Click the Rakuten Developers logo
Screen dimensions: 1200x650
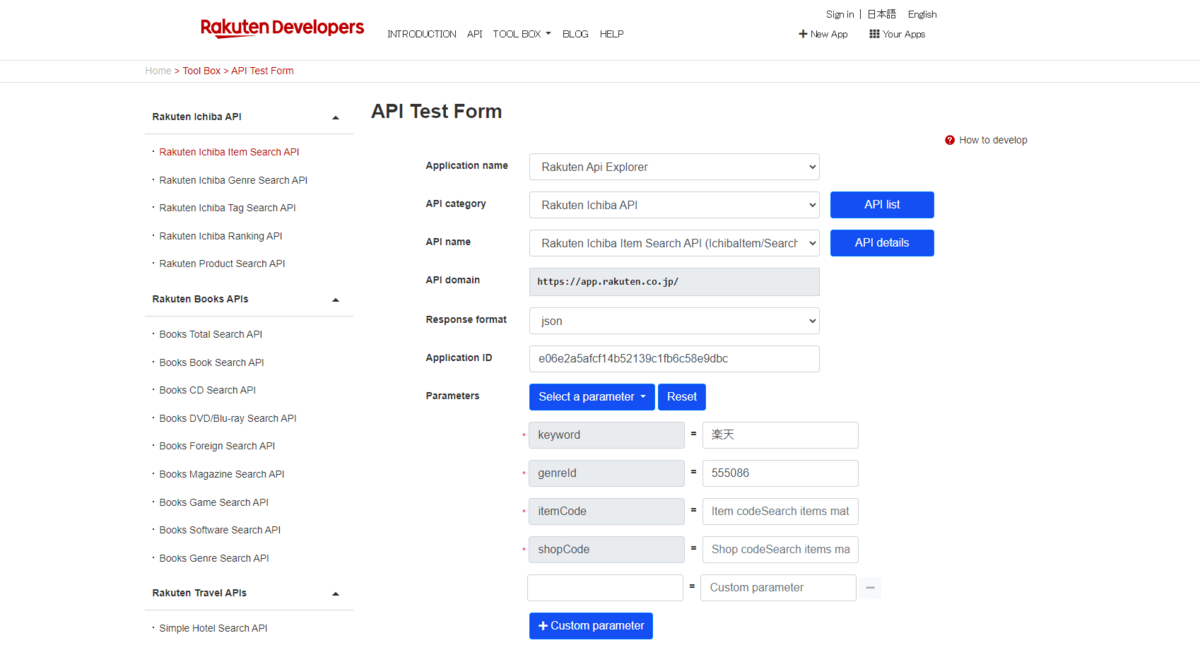(282, 28)
